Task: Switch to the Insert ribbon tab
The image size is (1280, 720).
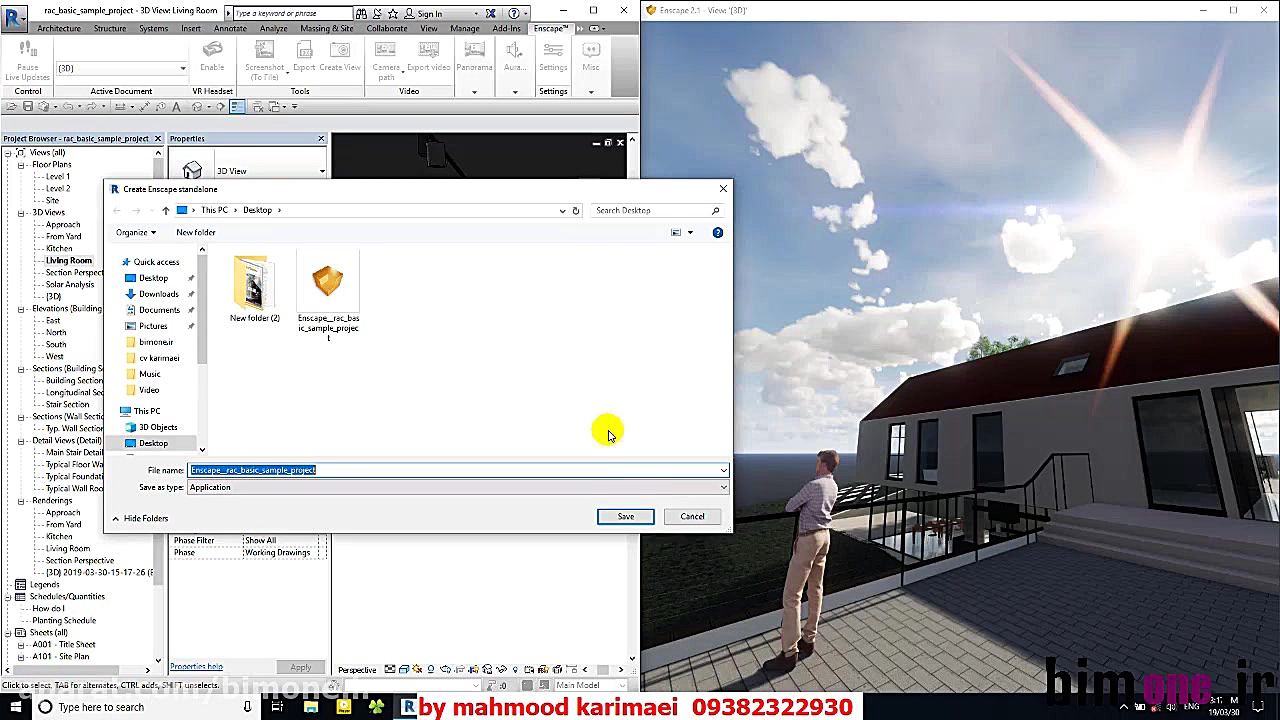Action: [x=191, y=28]
